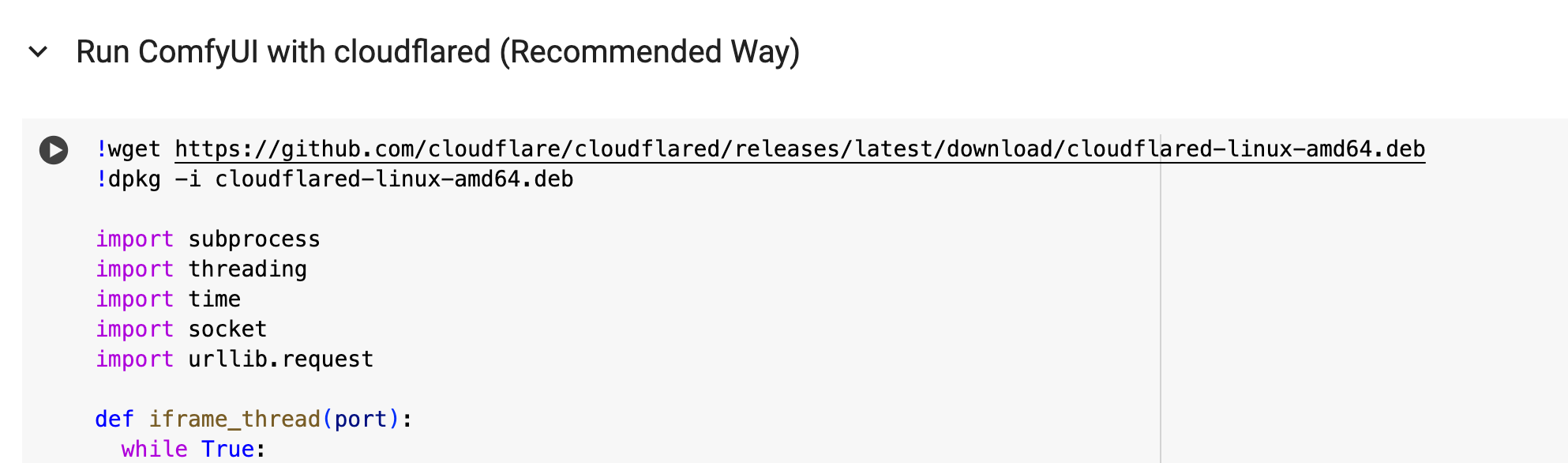Click the import urllib.request line
Screen dimensions: 1568x463
pos(234,359)
